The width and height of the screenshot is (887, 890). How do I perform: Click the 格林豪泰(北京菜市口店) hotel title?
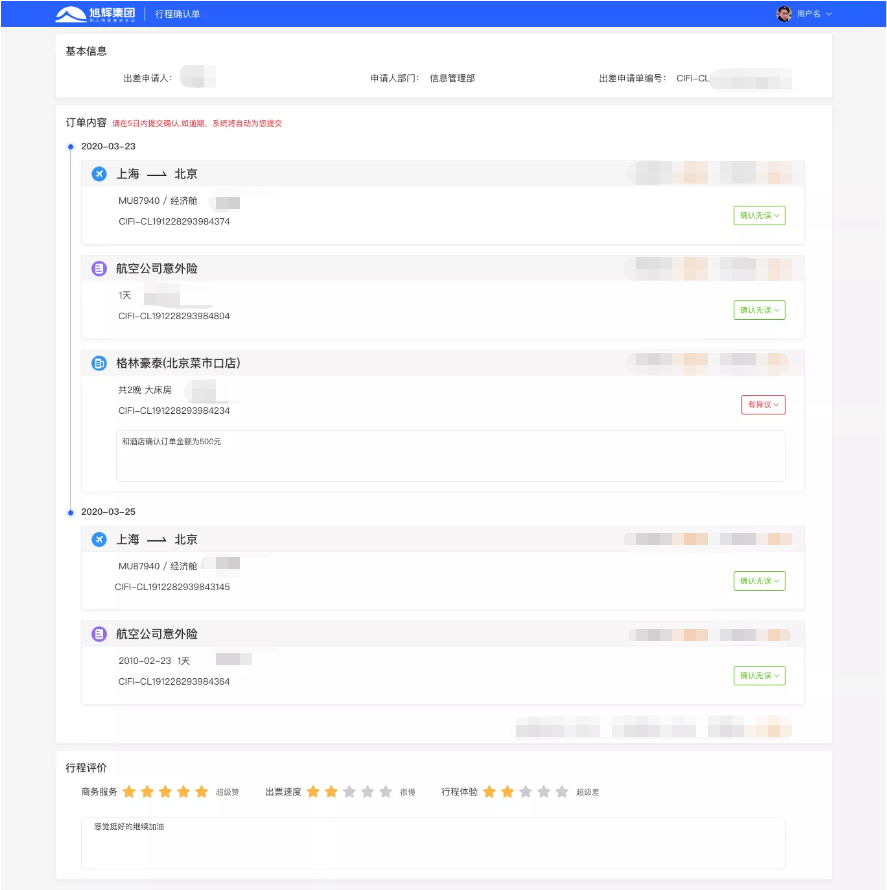click(x=178, y=363)
